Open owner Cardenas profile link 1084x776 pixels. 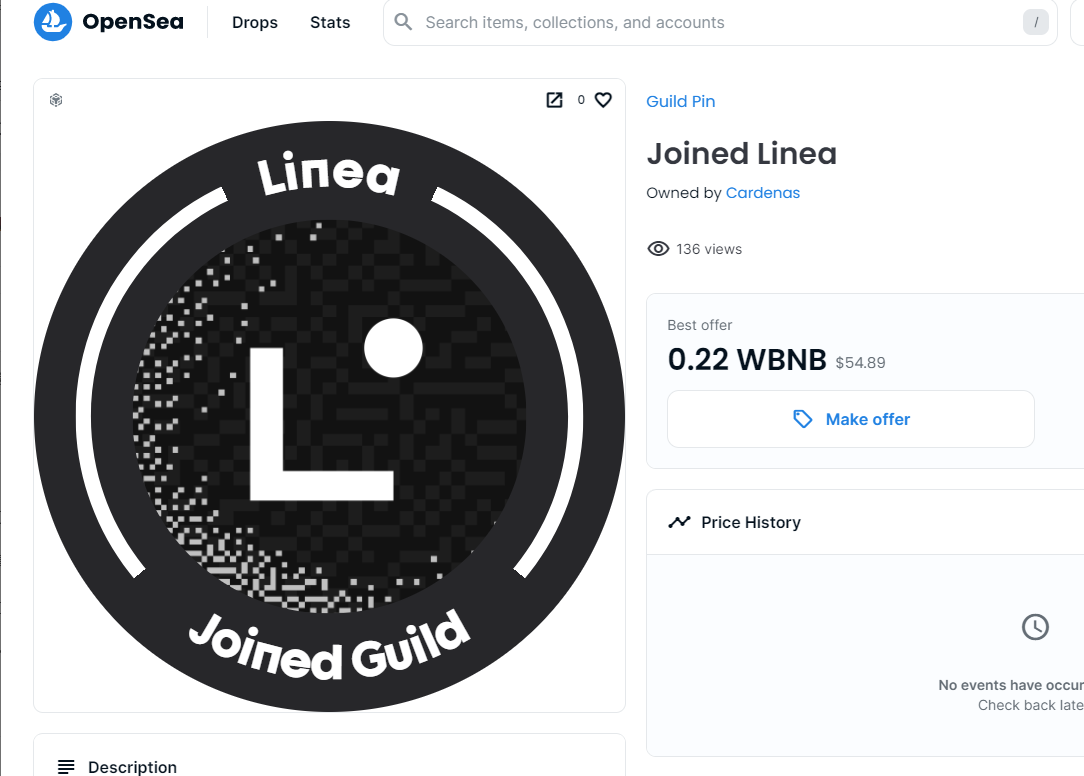763,193
